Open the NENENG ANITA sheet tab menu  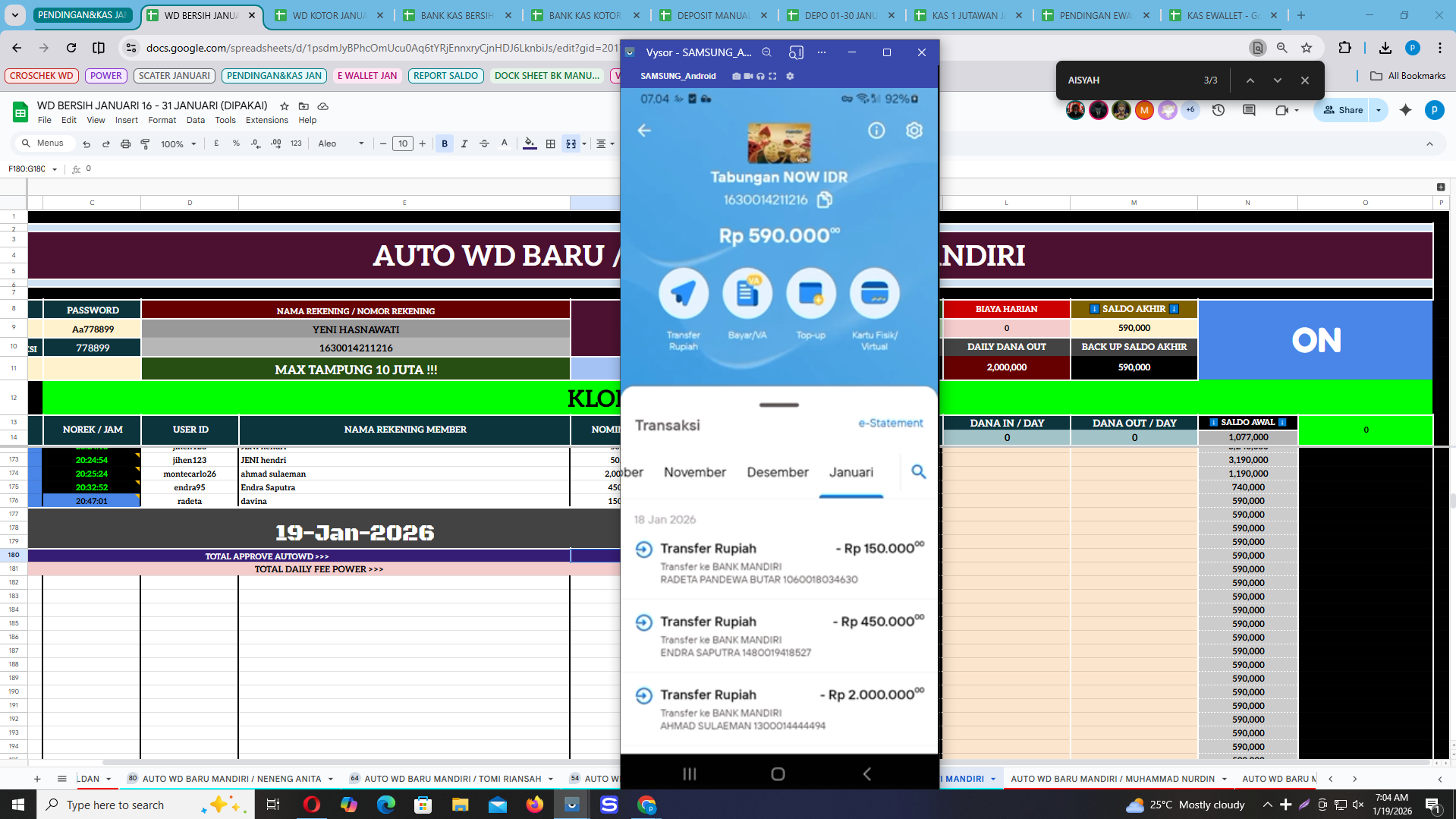[330, 779]
